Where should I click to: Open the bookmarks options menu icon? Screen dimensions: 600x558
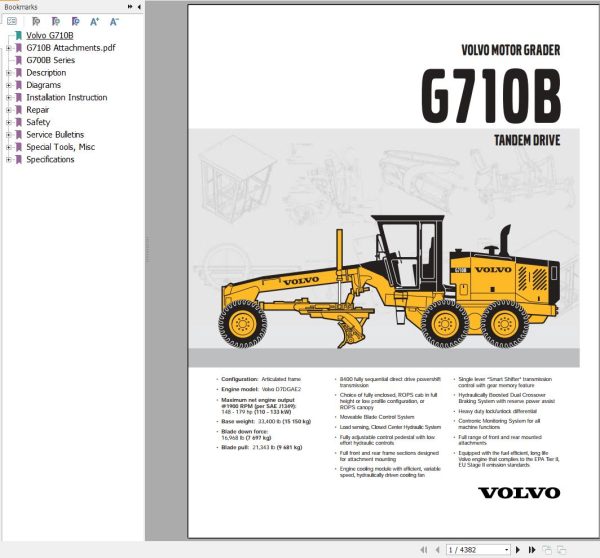[x=12, y=21]
